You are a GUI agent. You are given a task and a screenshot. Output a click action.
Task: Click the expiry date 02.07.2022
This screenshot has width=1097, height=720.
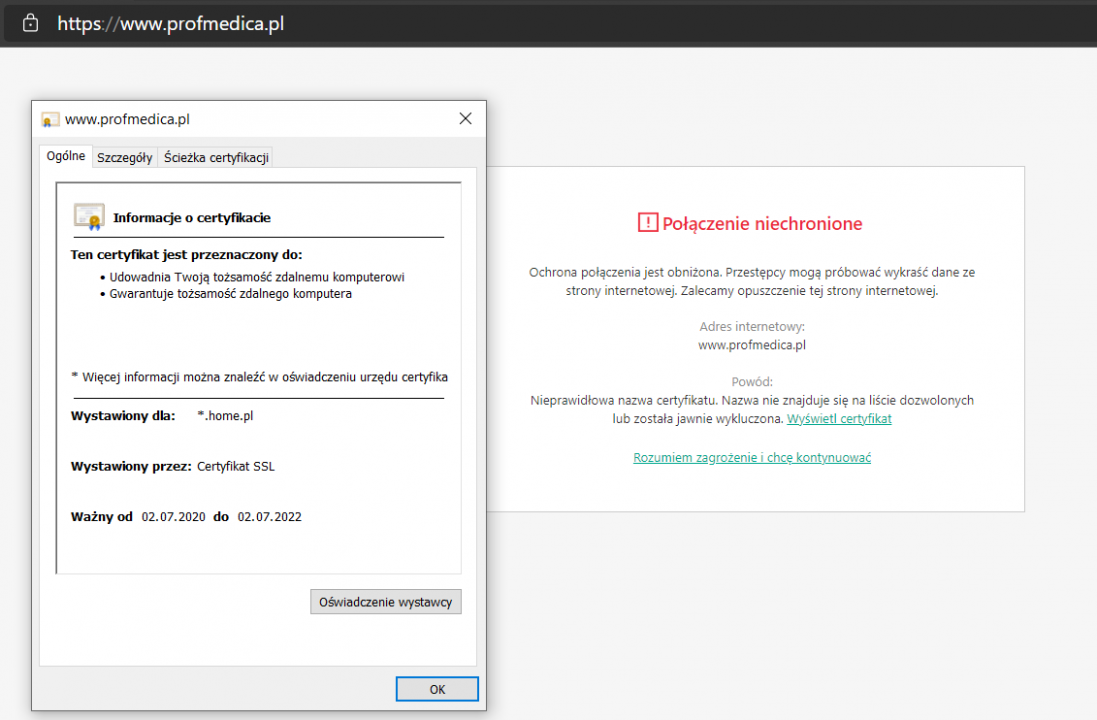tap(269, 517)
